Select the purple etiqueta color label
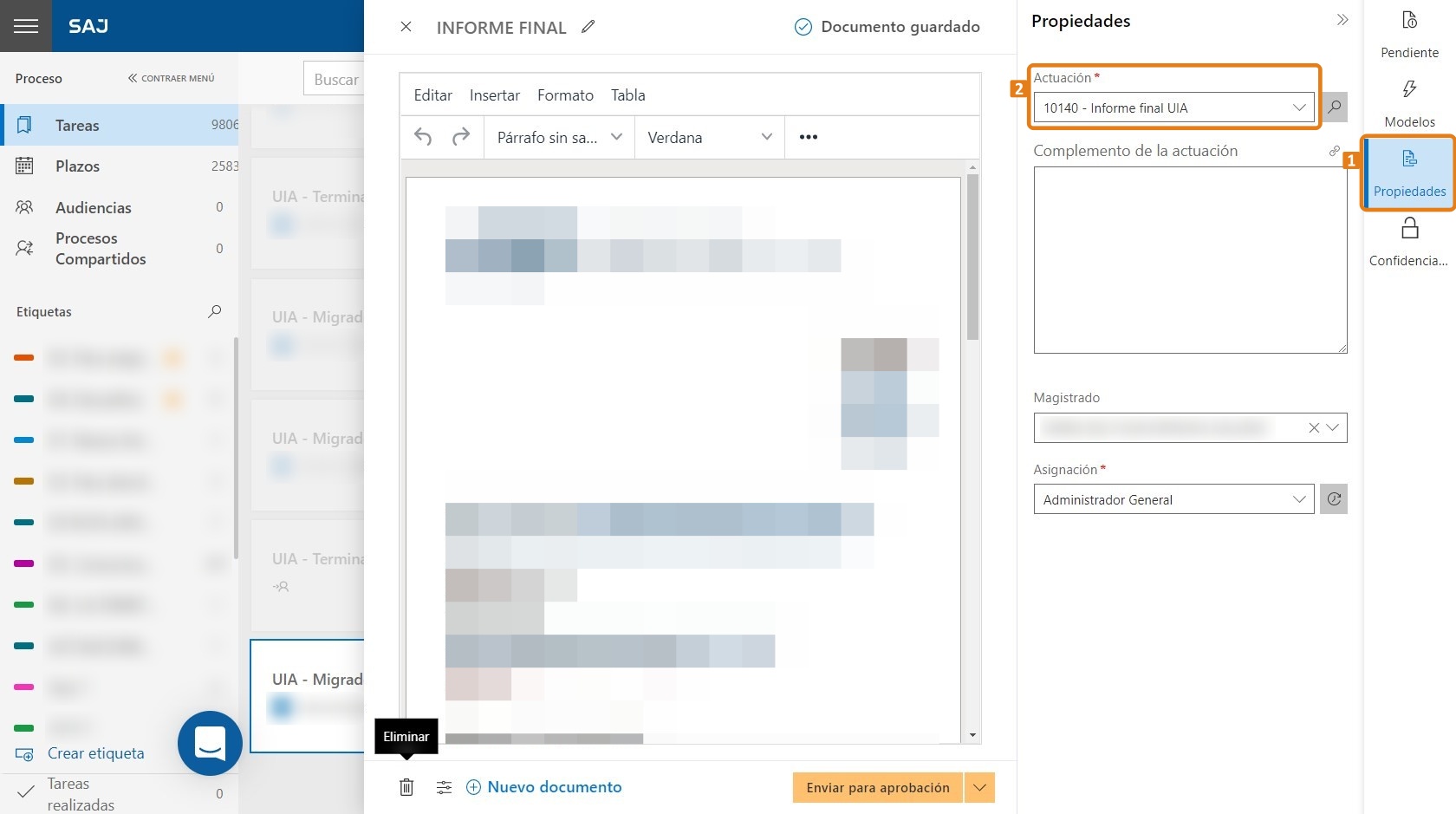This screenshot has height=814, width=1456. coord(24,563)
